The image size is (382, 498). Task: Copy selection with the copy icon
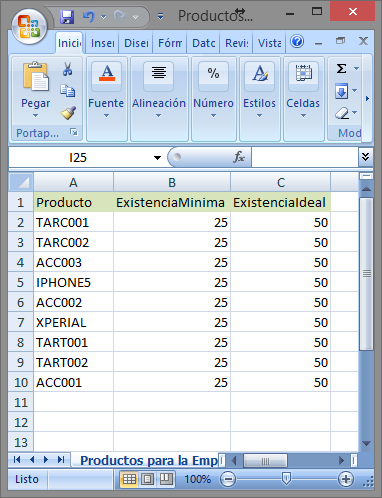pos(68,91)
